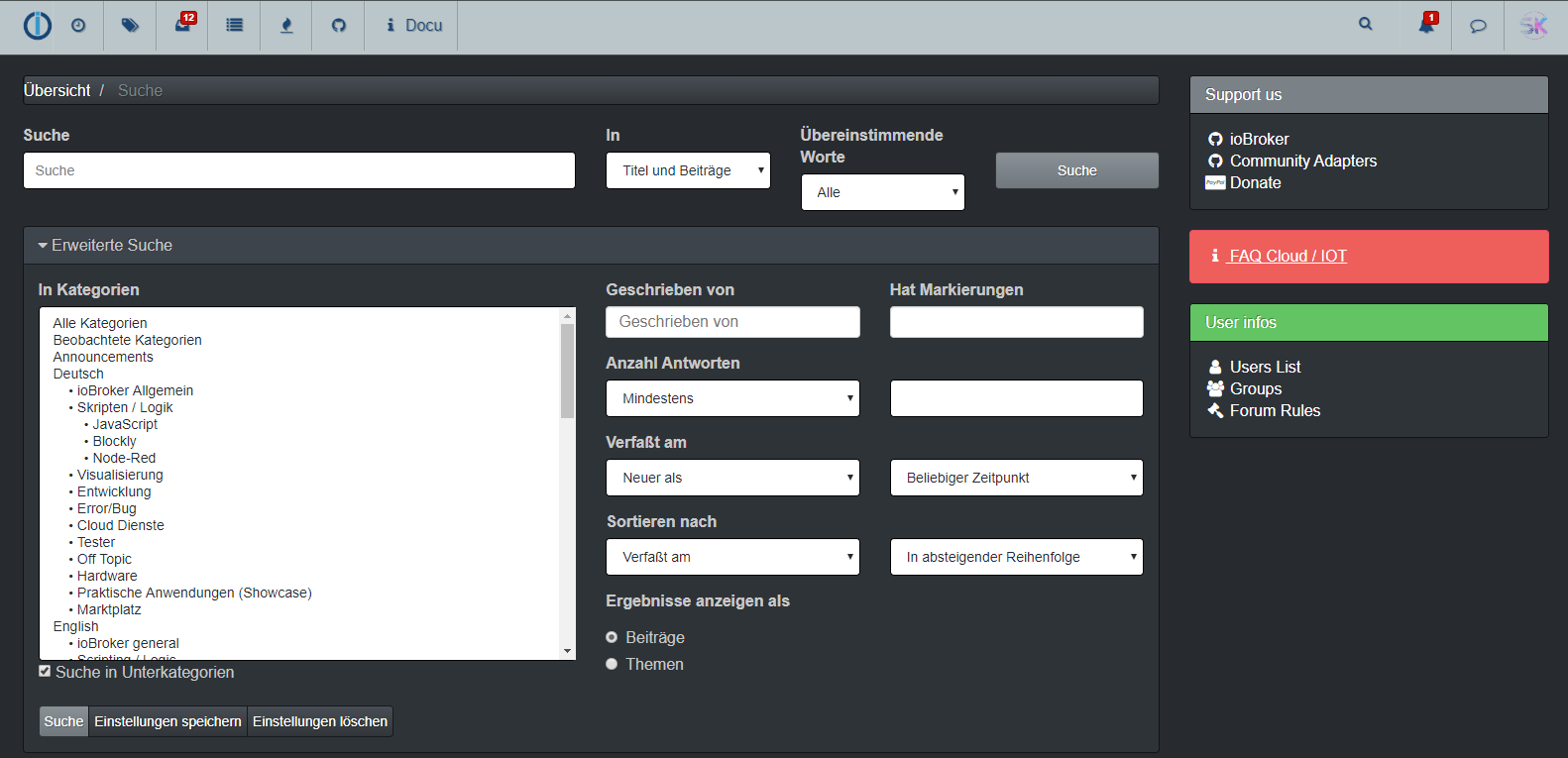Screen dimensions: 1568x758
Task: Open the Mindestens dropdown
Action: [x=732, y=398]
